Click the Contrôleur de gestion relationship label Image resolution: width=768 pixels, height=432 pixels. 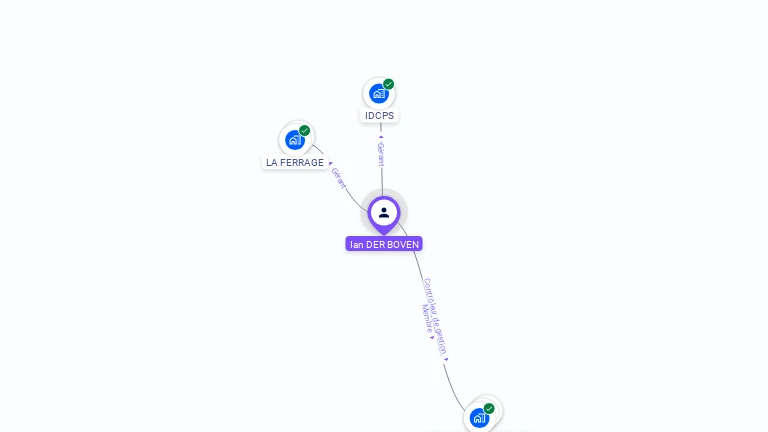(436, 316)
